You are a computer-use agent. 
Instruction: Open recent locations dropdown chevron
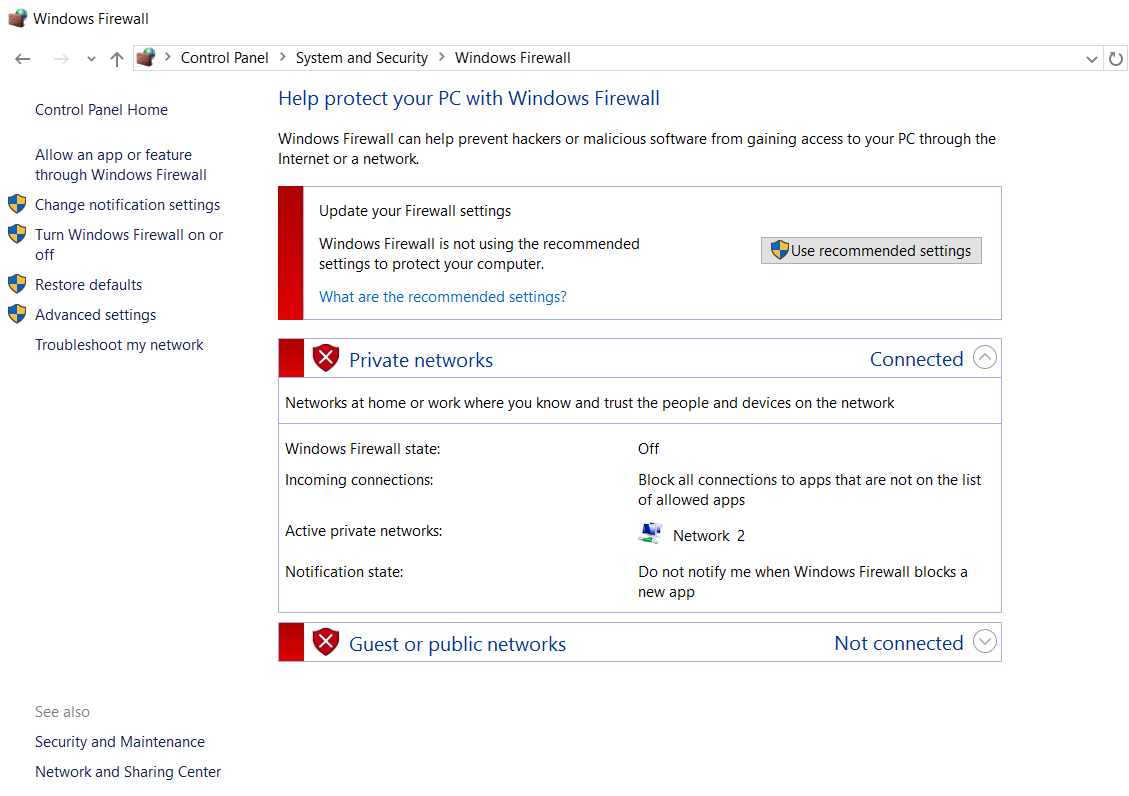pyautogui.click(x=91, y=59)
